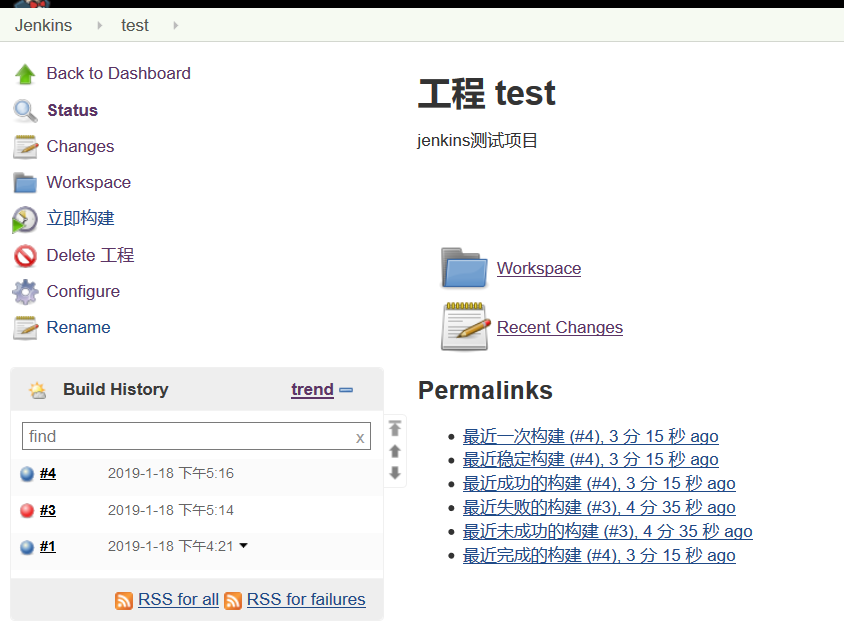Open permalink 最近未成功的构建 (#3)
844x642 pixels.
(608, 532)
